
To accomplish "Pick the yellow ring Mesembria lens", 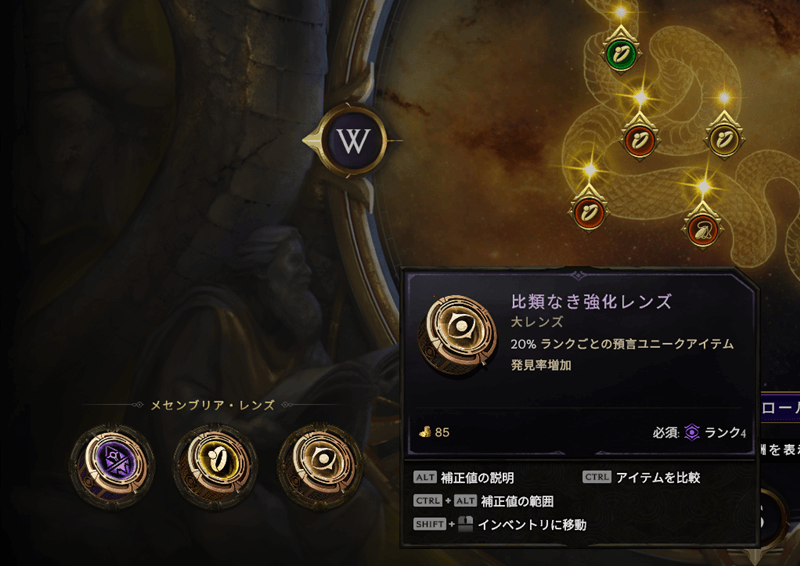I will pyautogui.click(x=215, y=465).
